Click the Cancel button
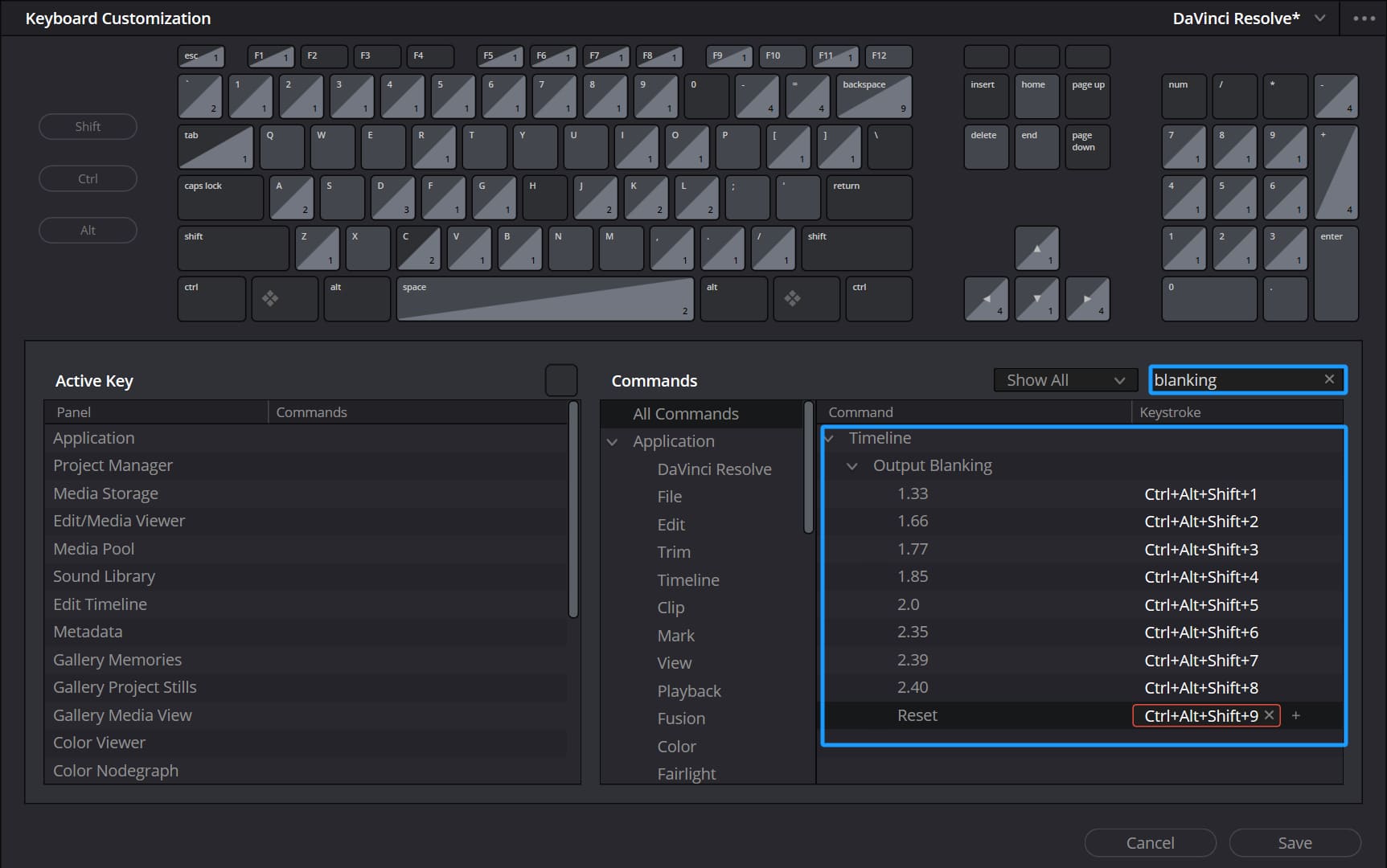 (x=1150, y=843)
